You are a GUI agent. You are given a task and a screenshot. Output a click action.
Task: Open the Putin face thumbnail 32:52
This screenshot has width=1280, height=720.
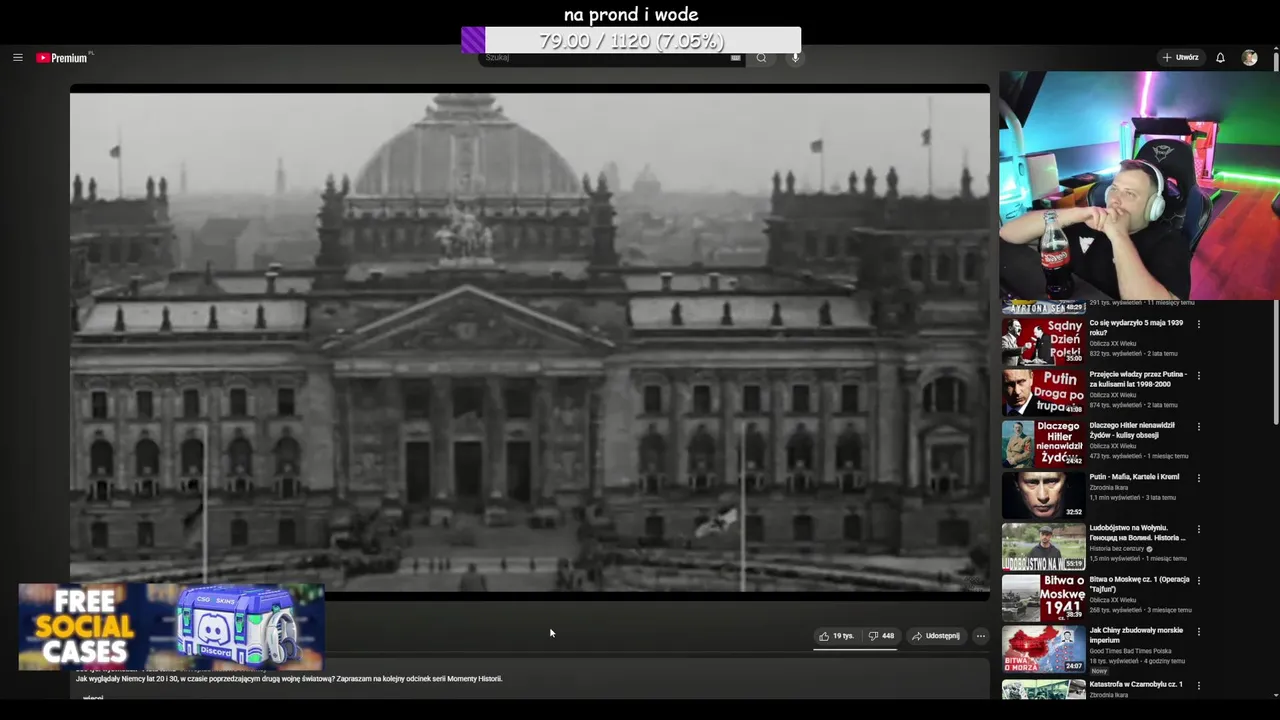[x=1043, y=495]
